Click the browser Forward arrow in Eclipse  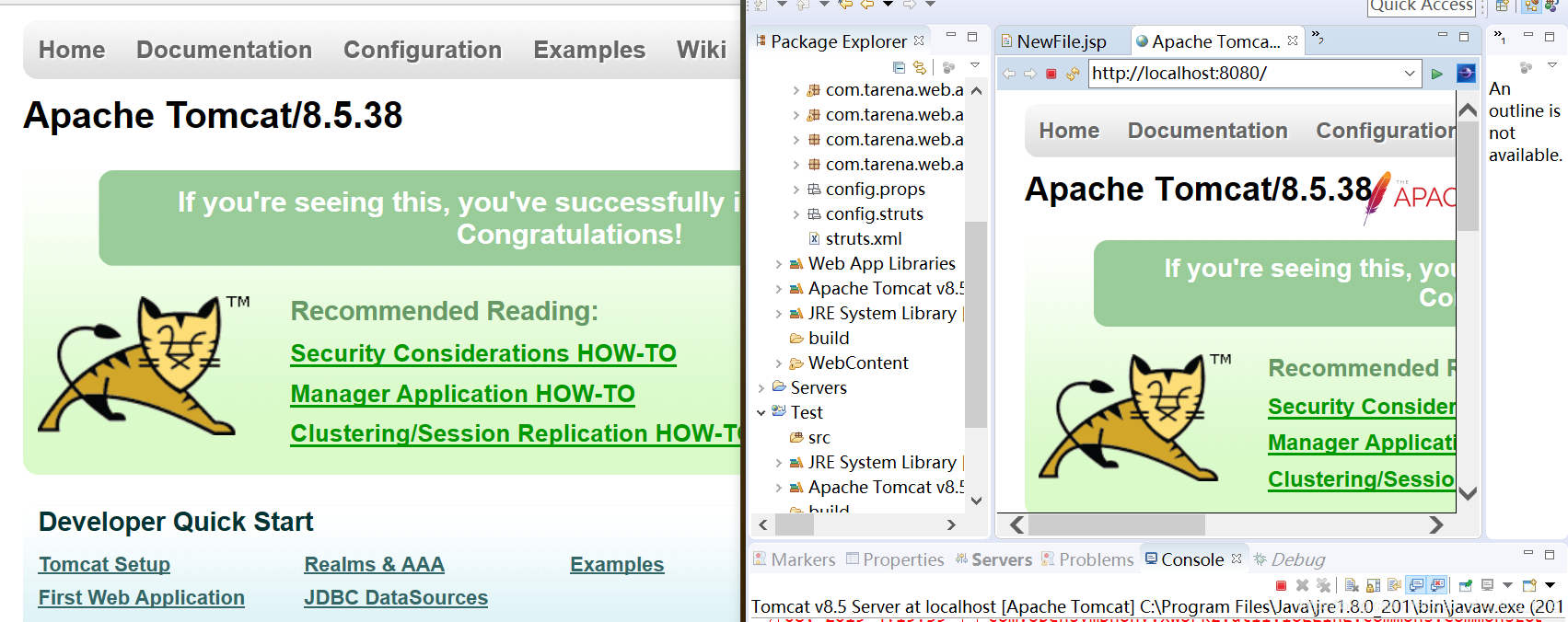[1029, 74]
